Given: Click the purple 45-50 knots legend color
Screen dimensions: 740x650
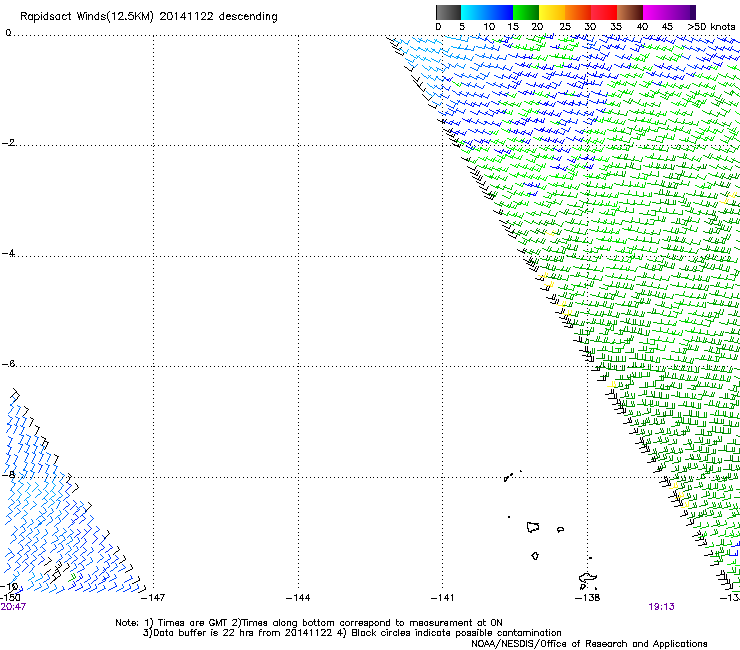Looking at the screenshot, I should click(682, 12).
